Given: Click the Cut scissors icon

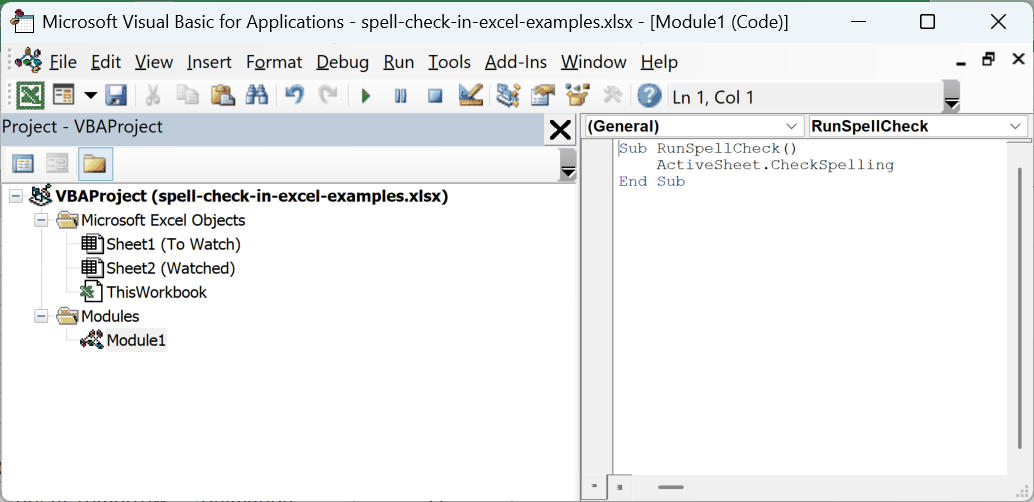Looking at the screenshot, I should tap(153, 96).
